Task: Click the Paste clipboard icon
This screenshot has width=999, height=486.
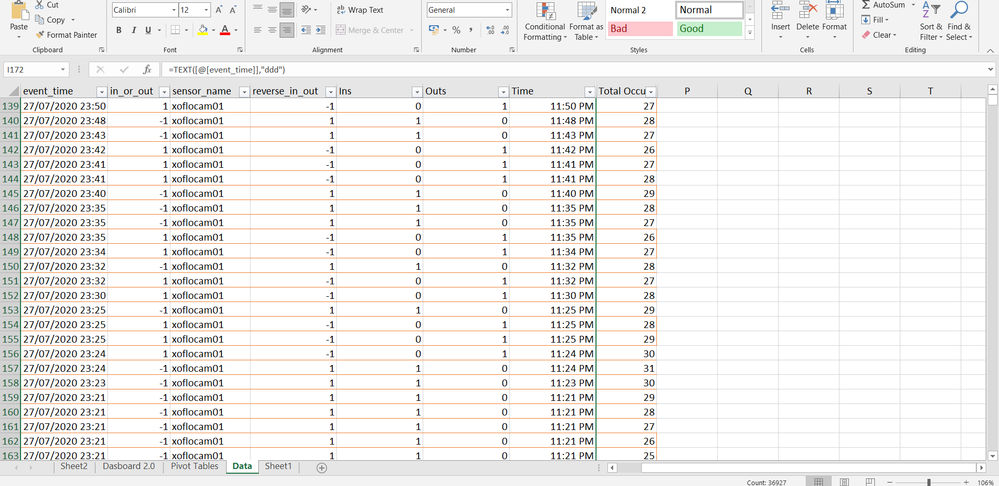Action: click(18, 11)
